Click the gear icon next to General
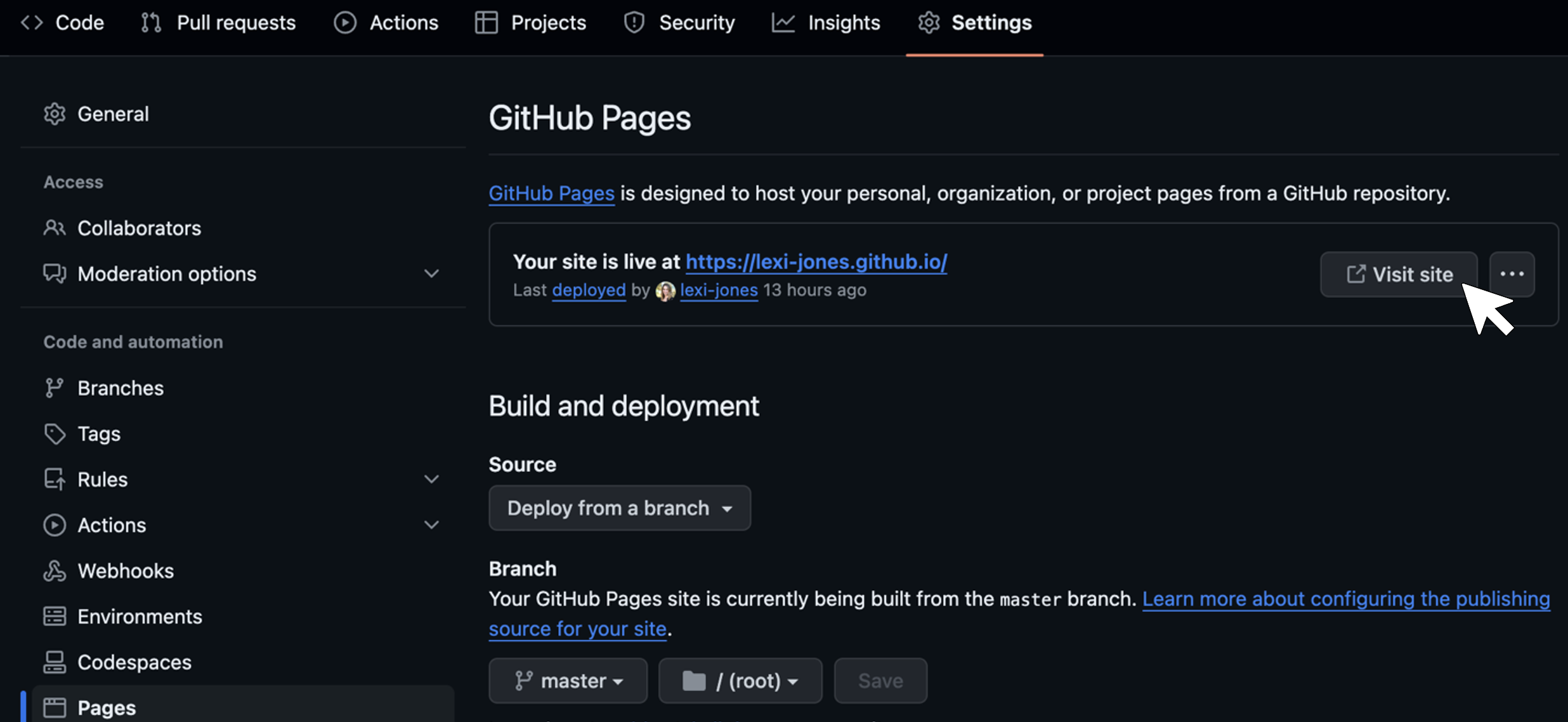 click(55, 114)
